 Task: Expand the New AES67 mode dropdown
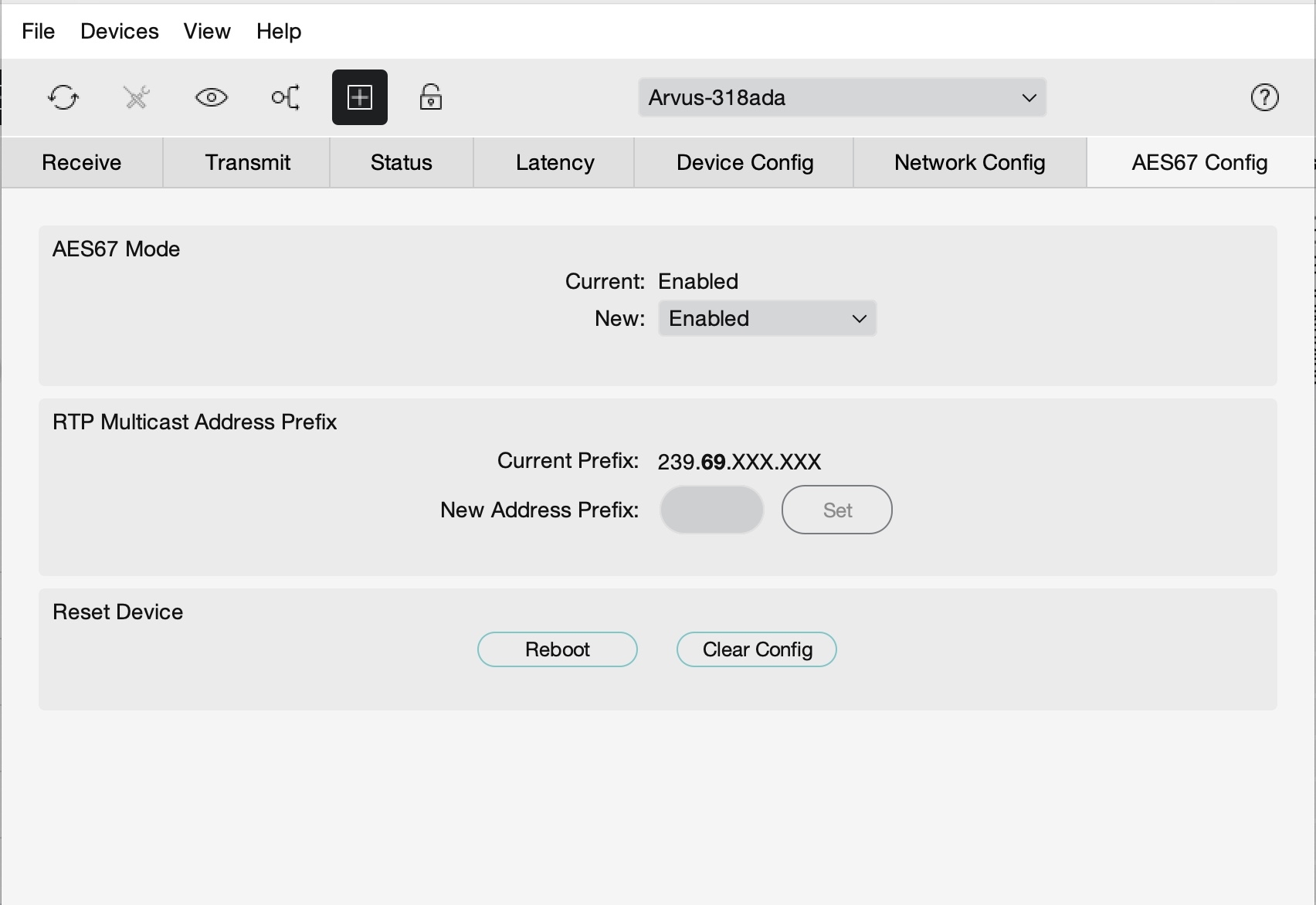tap(767, 318)
